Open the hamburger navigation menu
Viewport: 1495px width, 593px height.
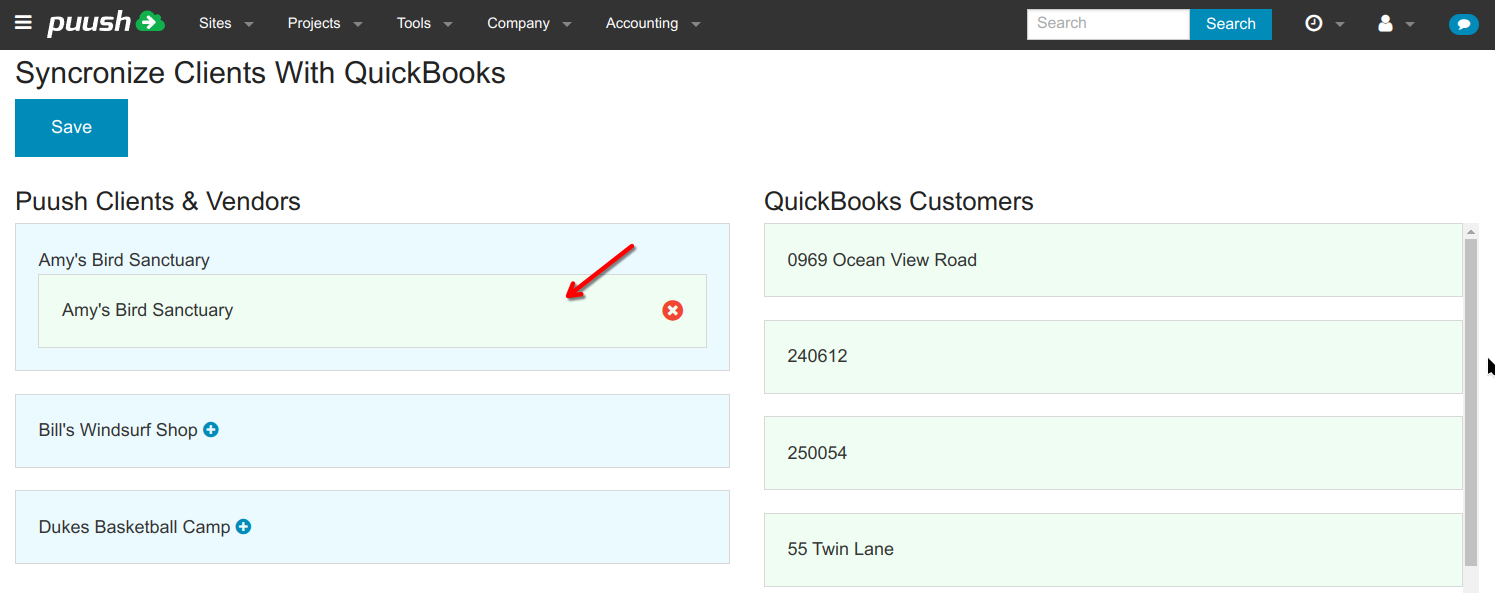23,23
